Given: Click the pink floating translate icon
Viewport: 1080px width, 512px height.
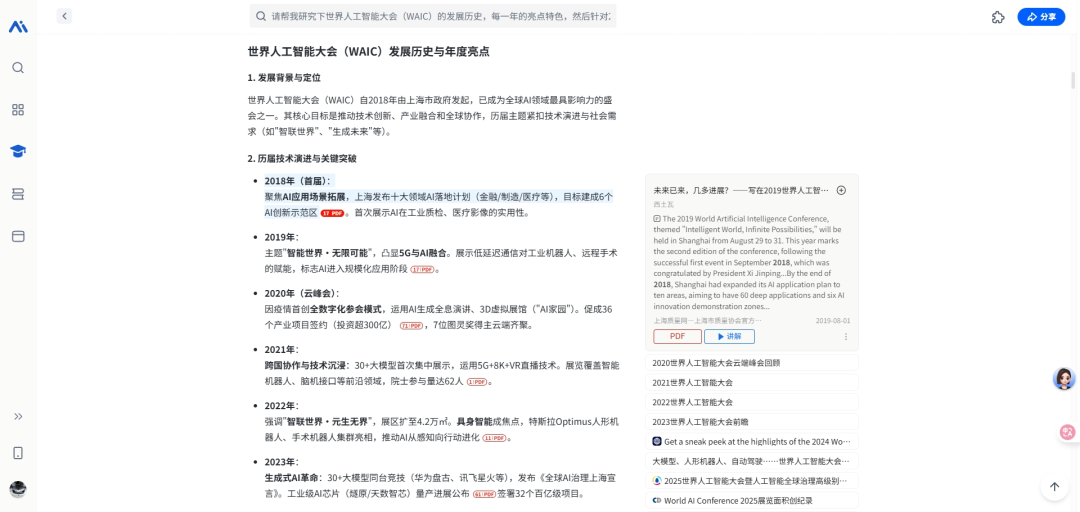Looking at the screenshot, I should (1068, 432).
